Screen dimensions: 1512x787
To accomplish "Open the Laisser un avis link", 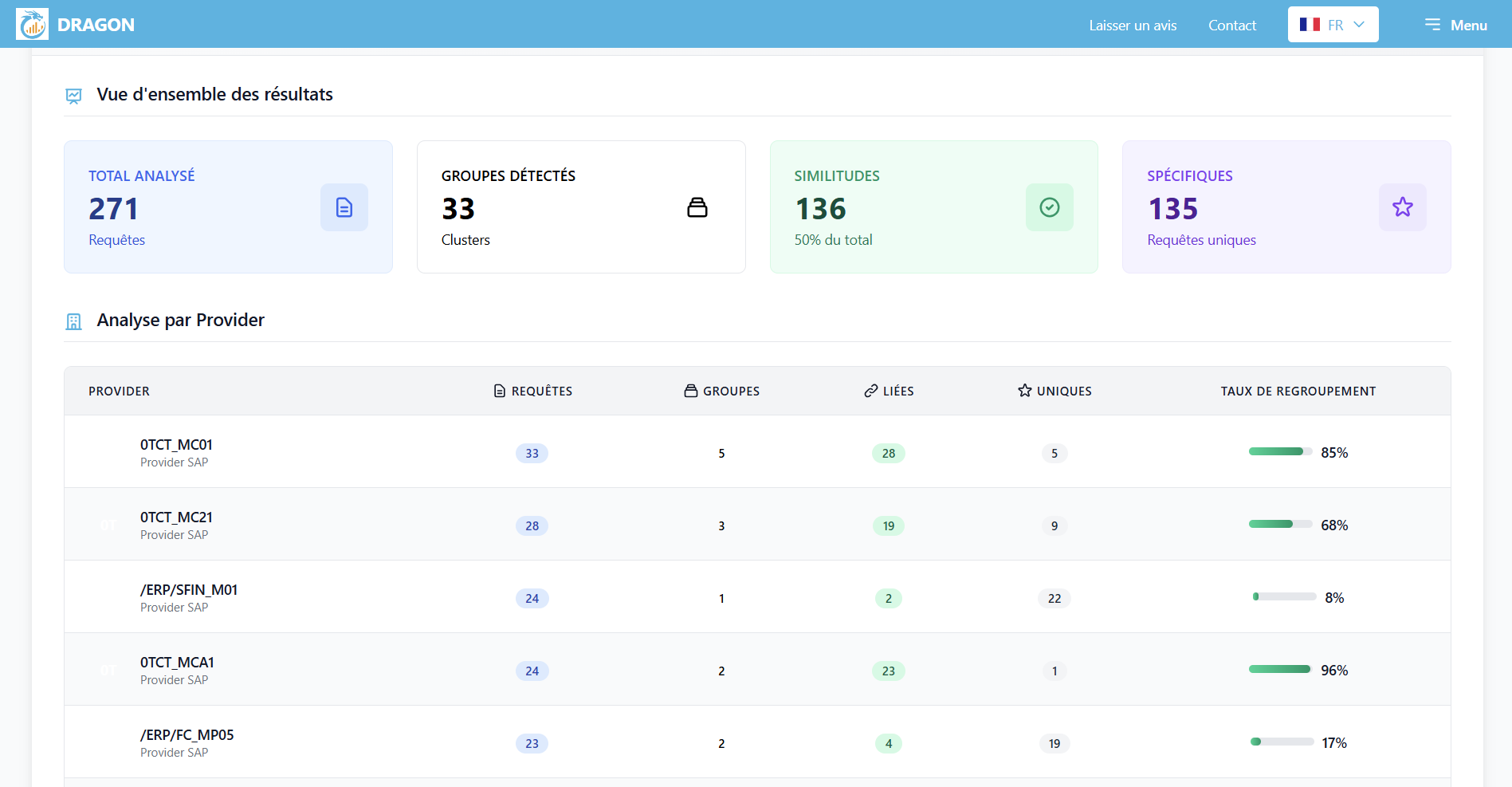I will click(1133, 26).
